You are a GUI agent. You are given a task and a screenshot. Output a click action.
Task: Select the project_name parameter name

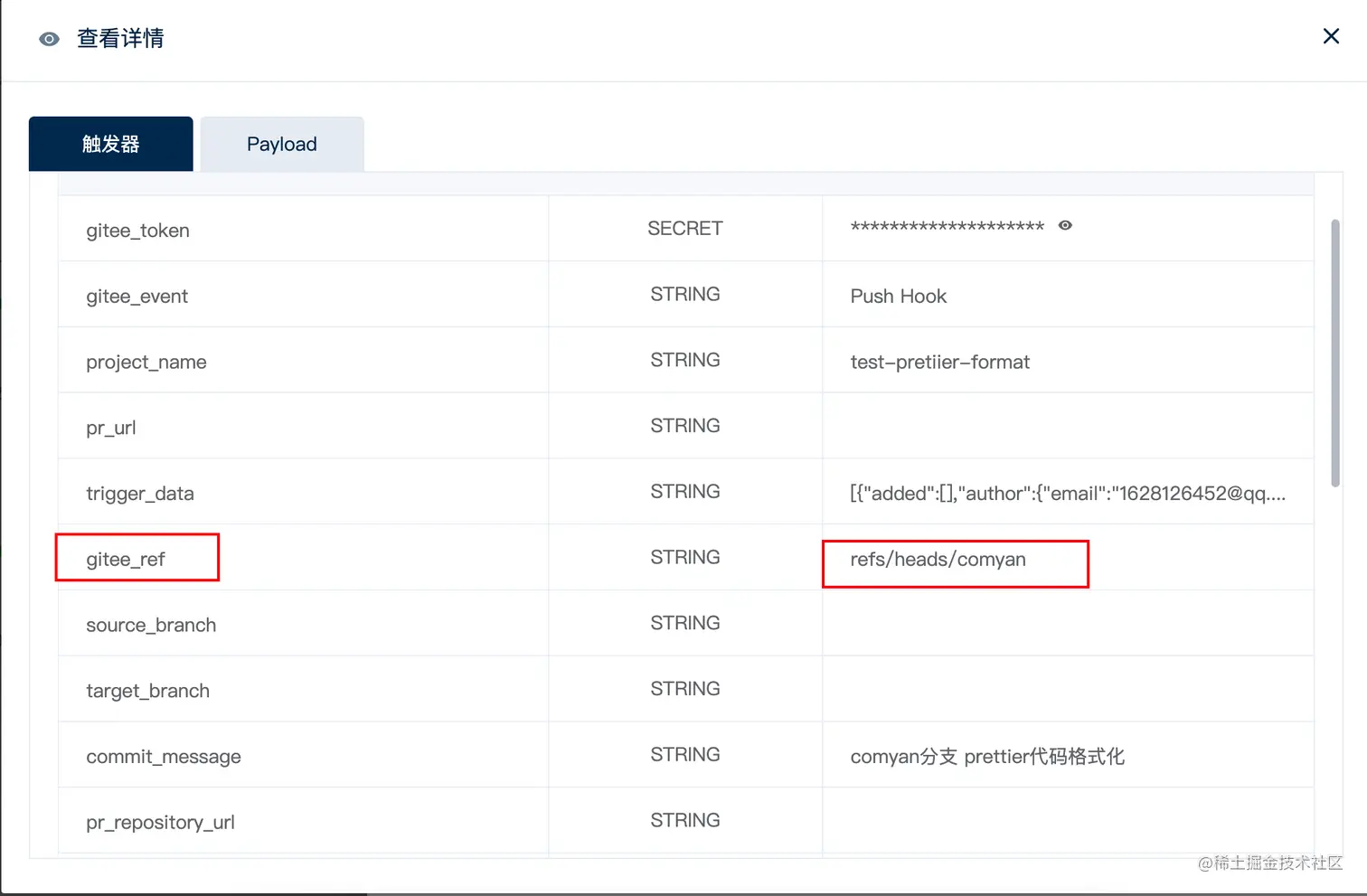146,362
